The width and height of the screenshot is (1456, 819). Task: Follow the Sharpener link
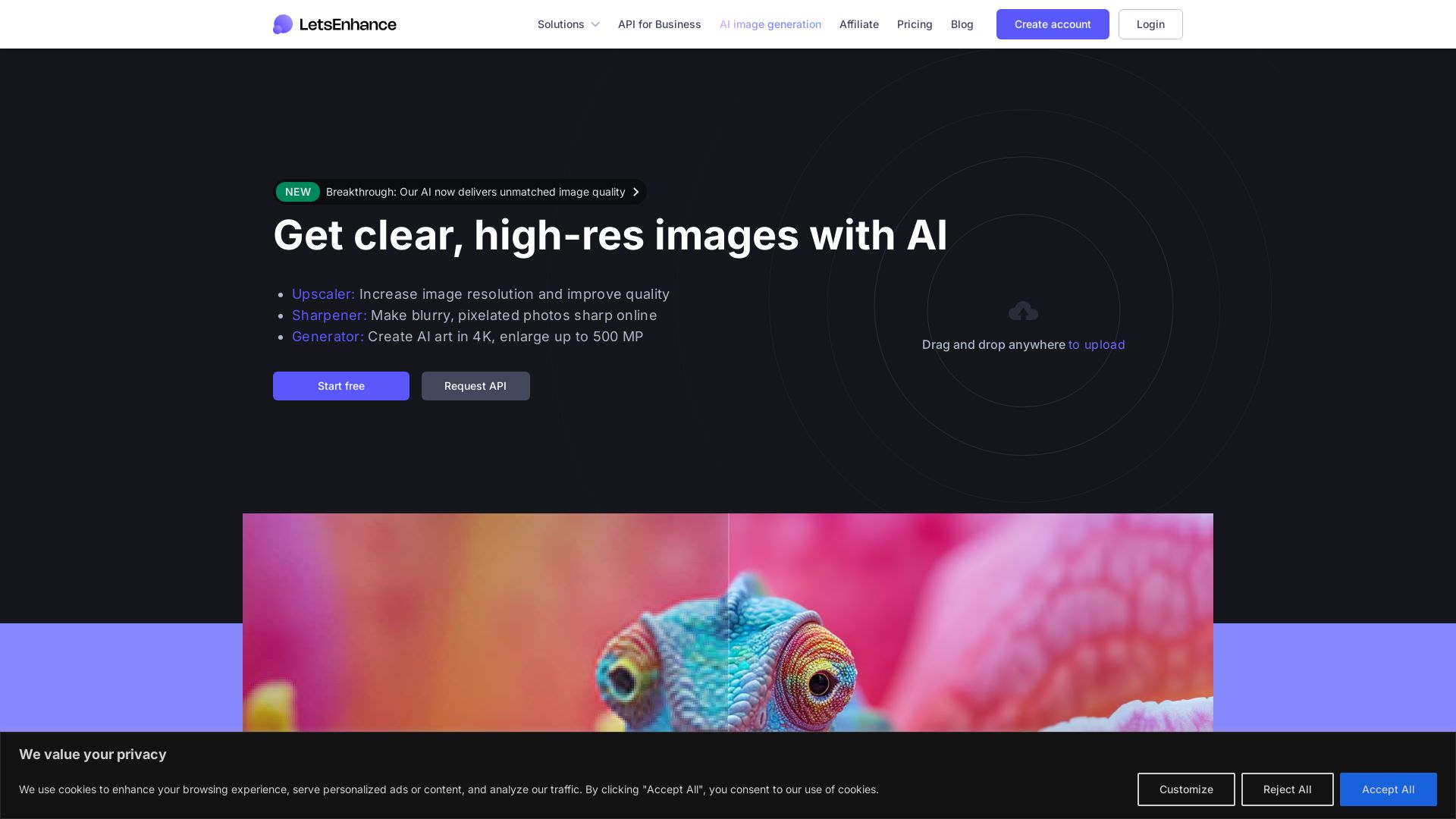point(329,315)
